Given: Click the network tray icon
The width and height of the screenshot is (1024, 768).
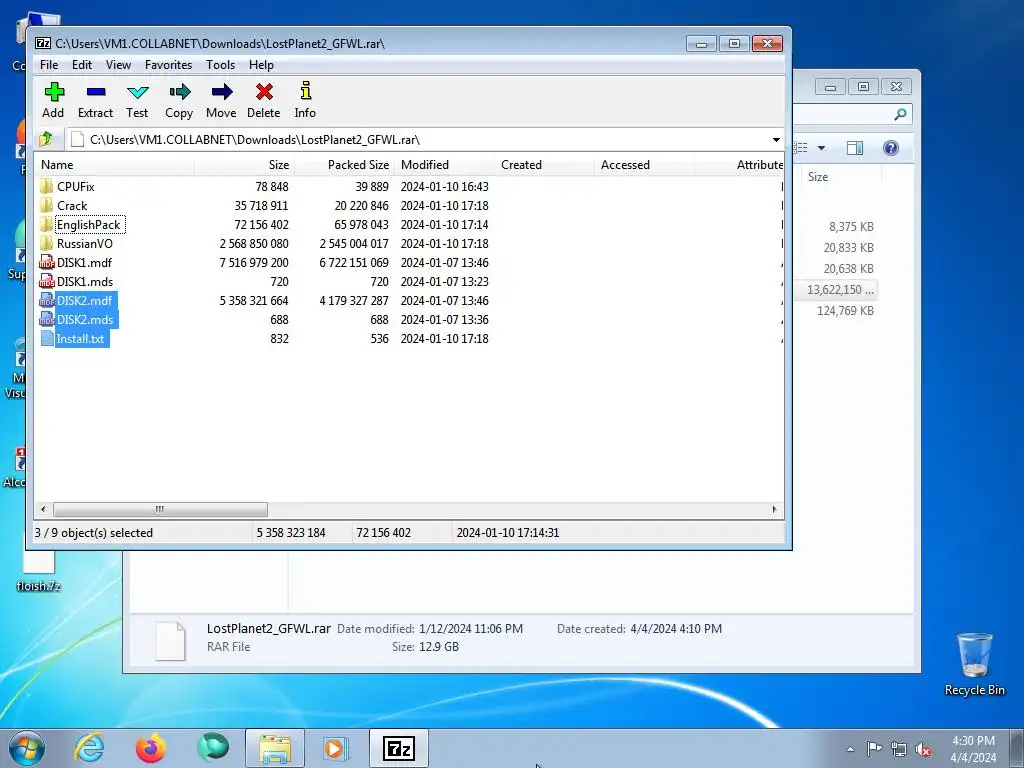Looking at the screenshot, I should pyautogui.click(x=899, y=749).
